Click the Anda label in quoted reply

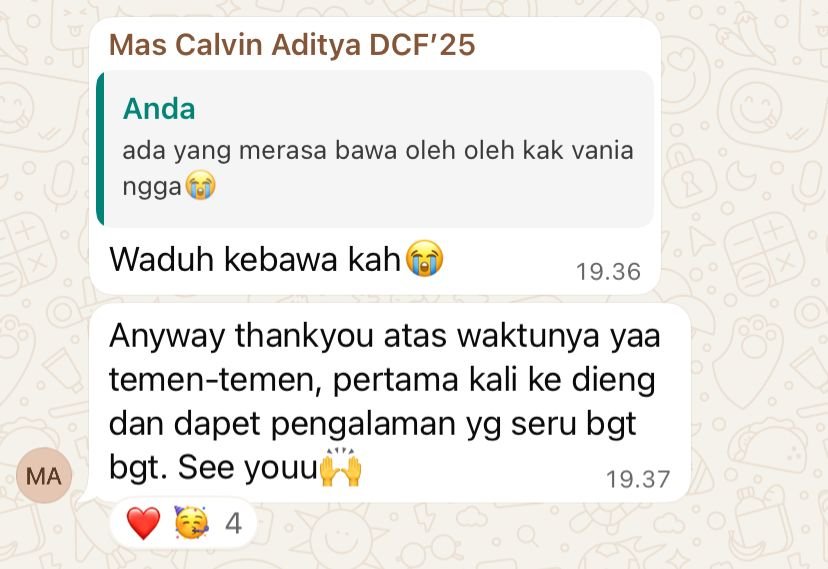tap(159, 109)
